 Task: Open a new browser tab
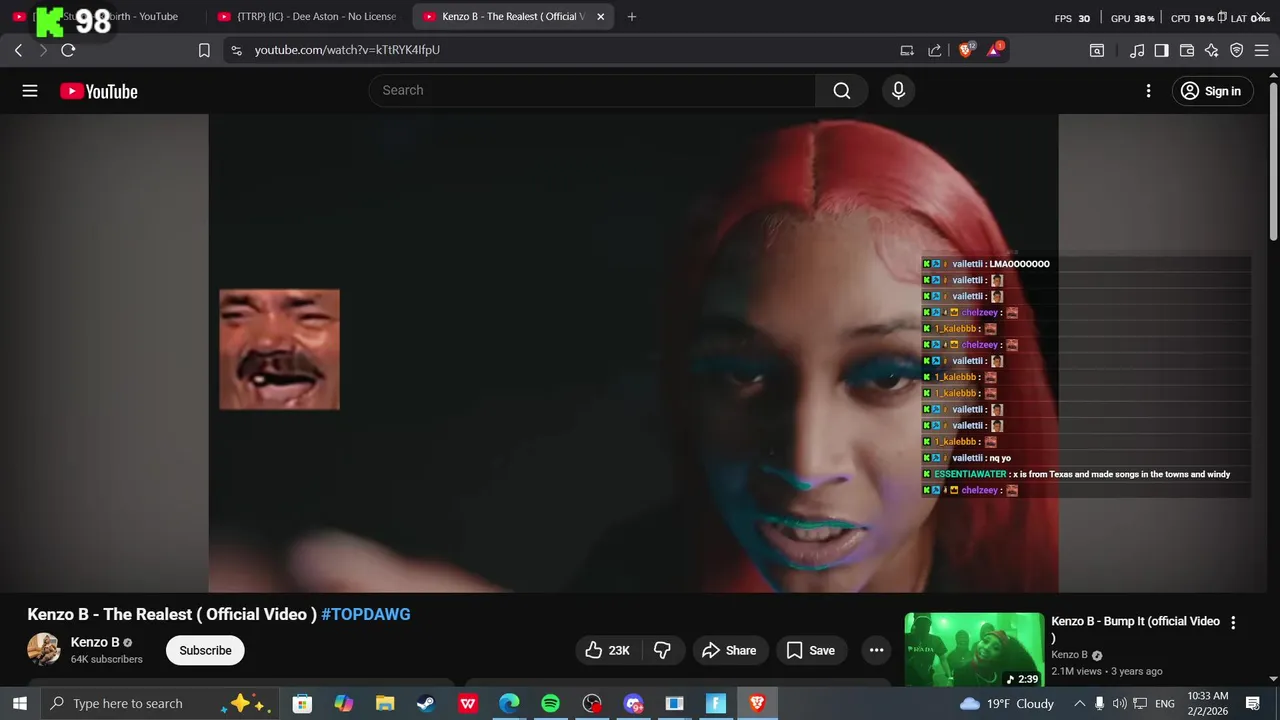pos(631,16)
